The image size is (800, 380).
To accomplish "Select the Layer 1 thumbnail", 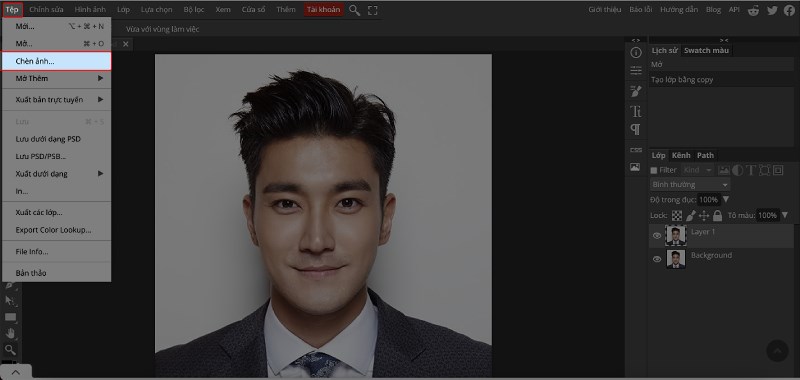I will [676, 236].
